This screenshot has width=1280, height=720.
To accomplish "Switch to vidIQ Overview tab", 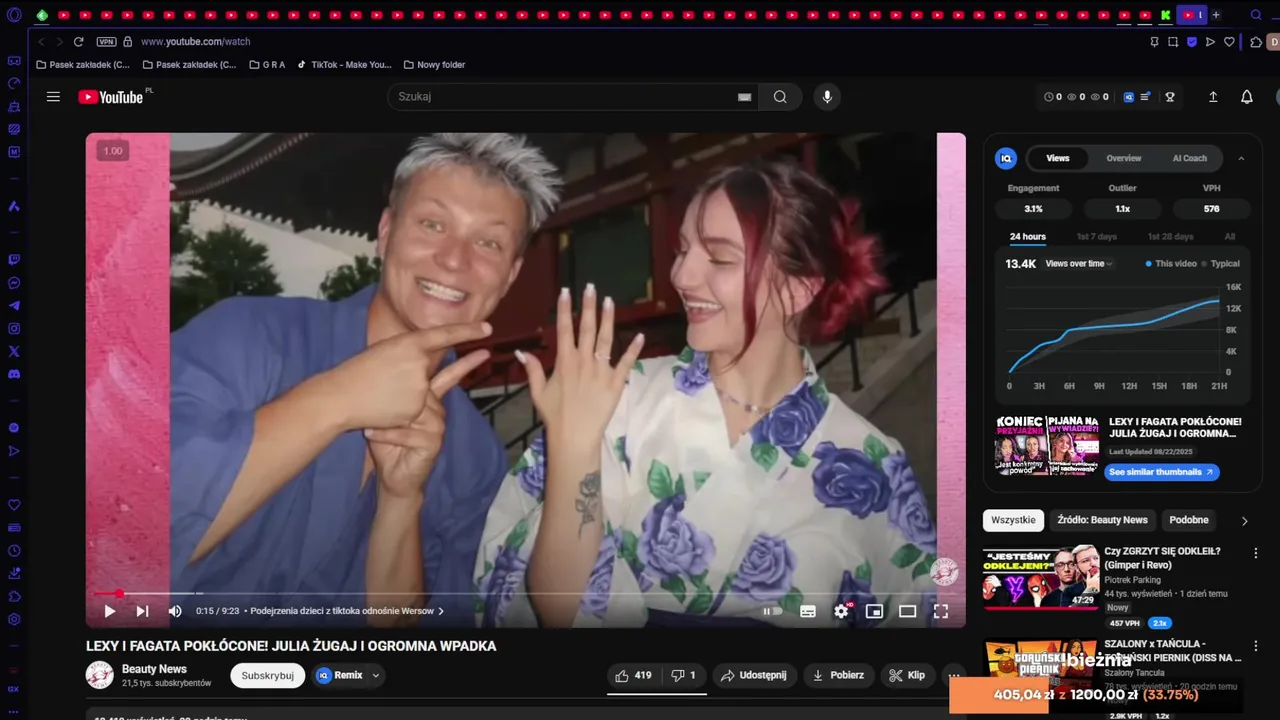I will click(x=1123, y=158).
